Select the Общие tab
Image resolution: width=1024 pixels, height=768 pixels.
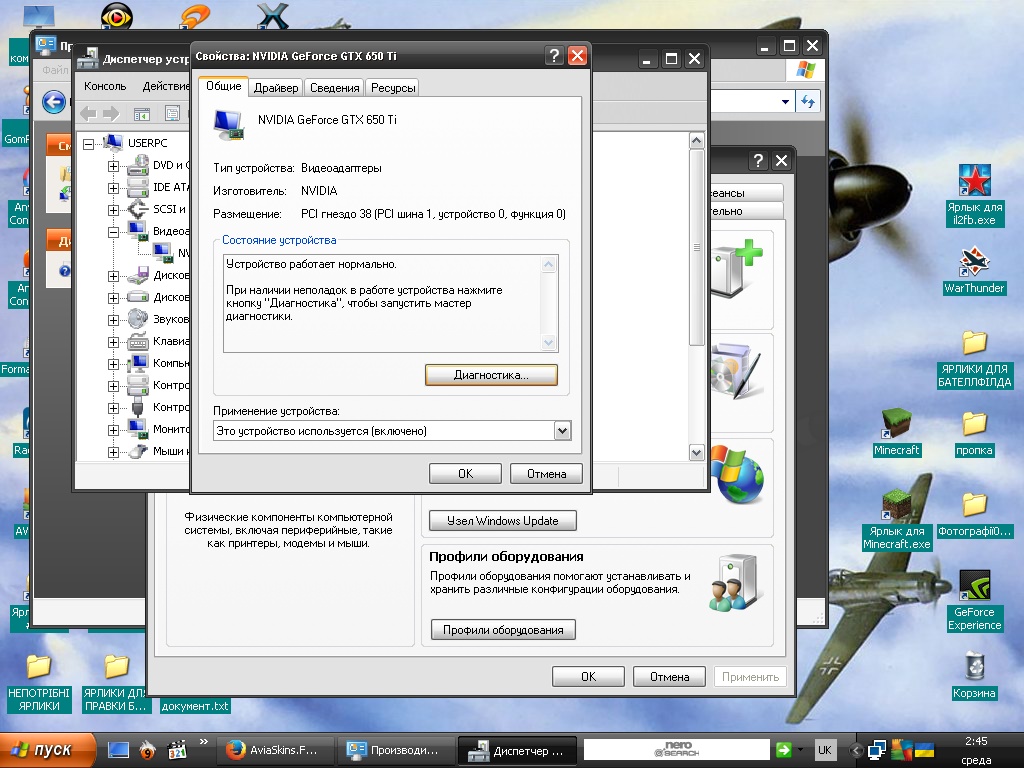[223, 86]
